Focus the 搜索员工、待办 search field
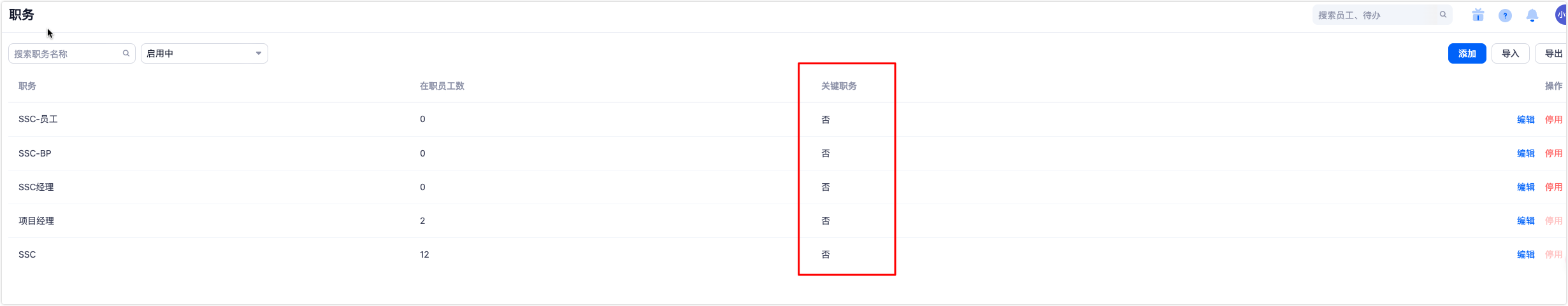 (x=1376, y=15)
